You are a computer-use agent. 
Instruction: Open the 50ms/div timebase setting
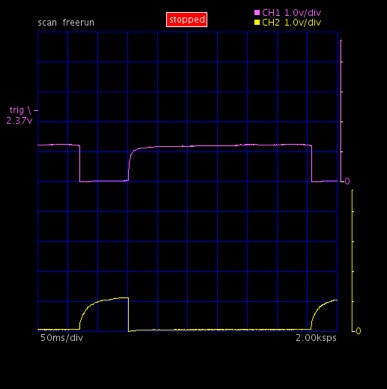point(62,338)
